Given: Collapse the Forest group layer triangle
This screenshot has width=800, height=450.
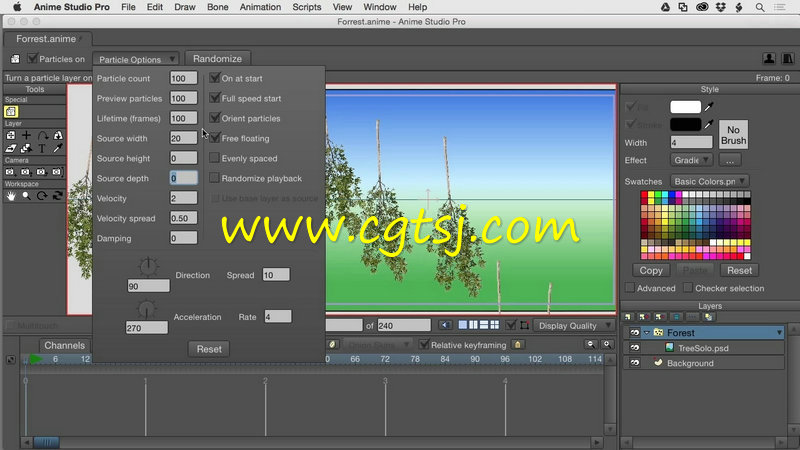Looking at the screenshot, I should tap(646, 333).
